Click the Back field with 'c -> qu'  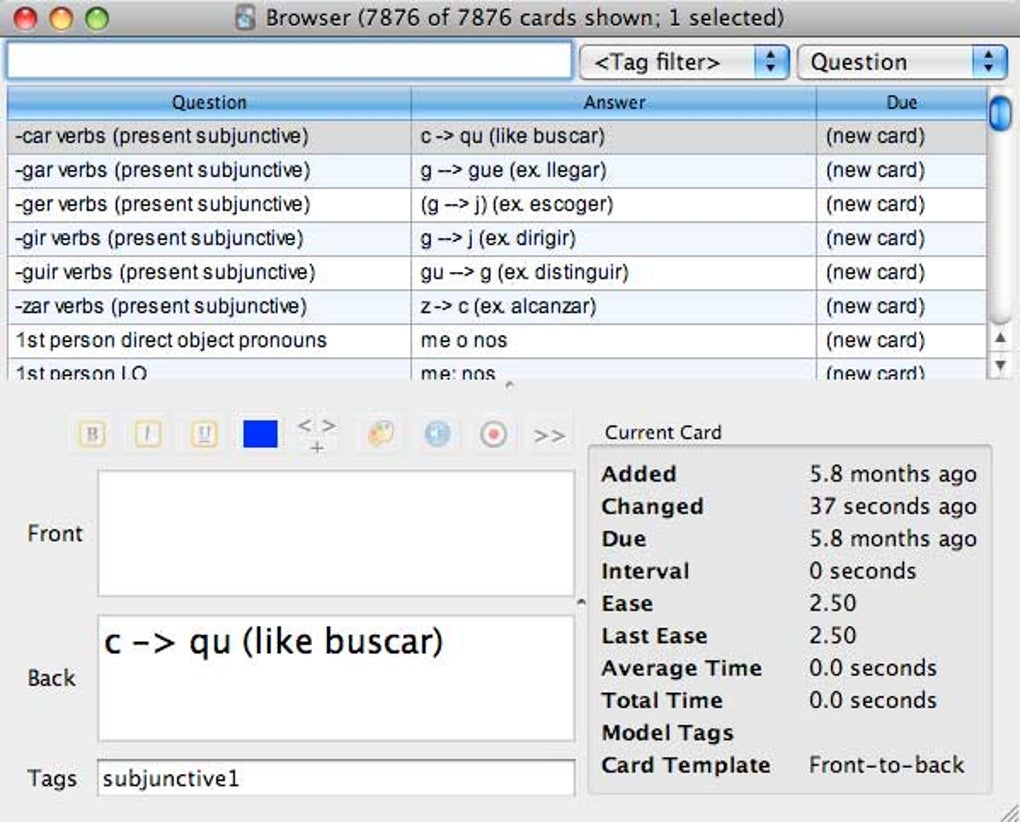336,678
